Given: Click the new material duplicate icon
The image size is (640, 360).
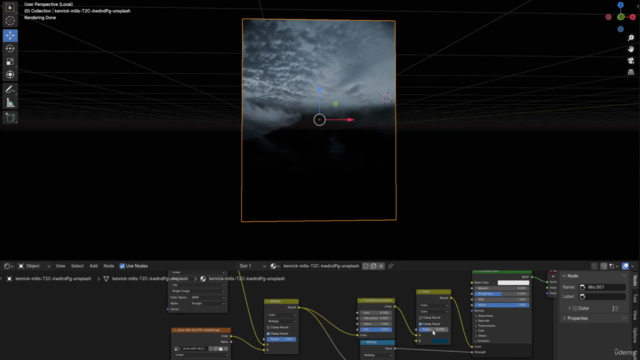Looking at the screenshot, I should point(373,266).
